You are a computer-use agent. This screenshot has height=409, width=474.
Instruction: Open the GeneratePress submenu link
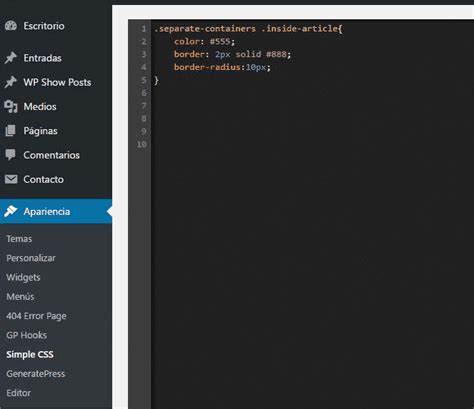click(36, 374)
